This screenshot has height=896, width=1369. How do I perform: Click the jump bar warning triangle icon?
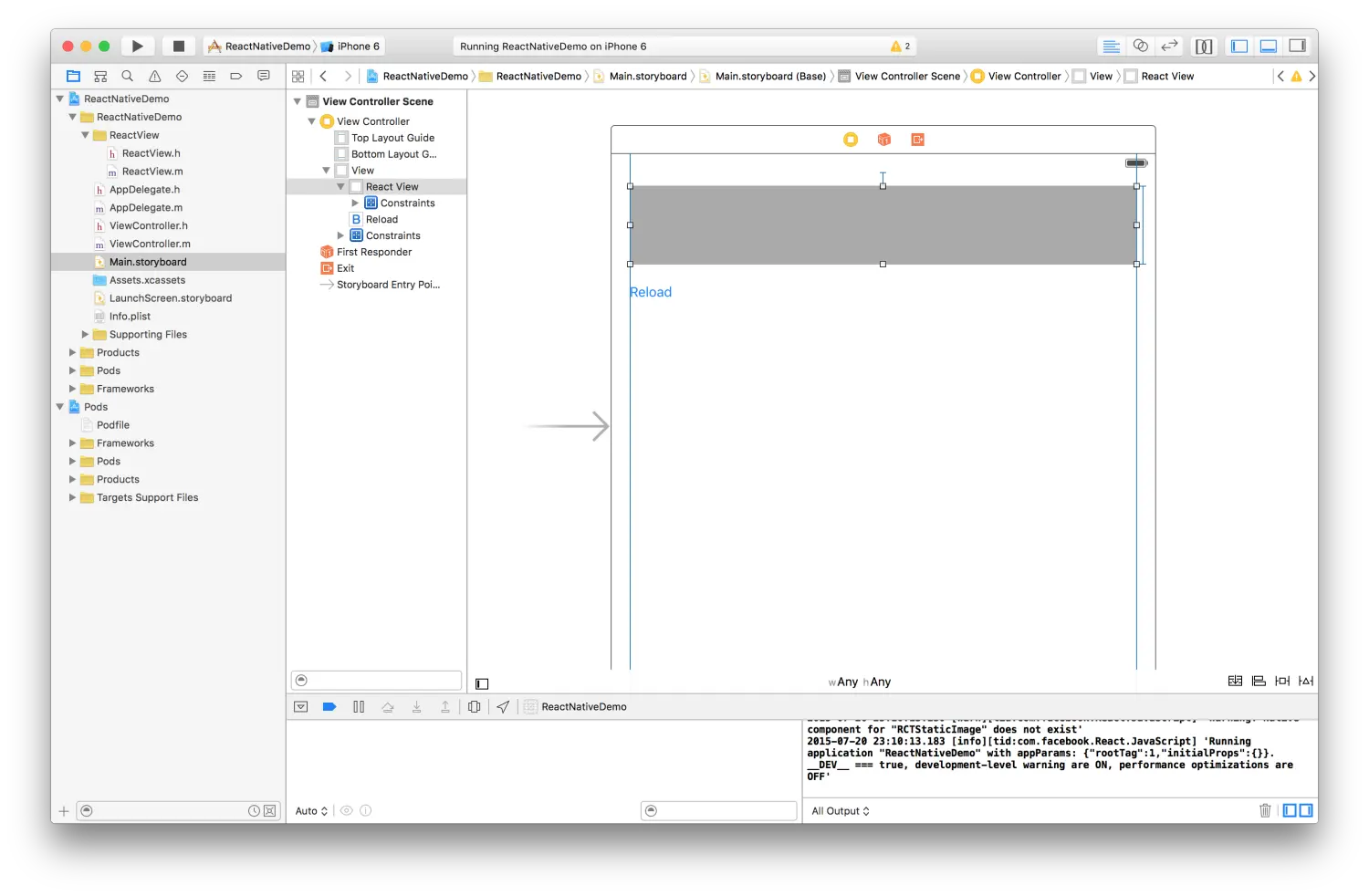point(1296,77)
